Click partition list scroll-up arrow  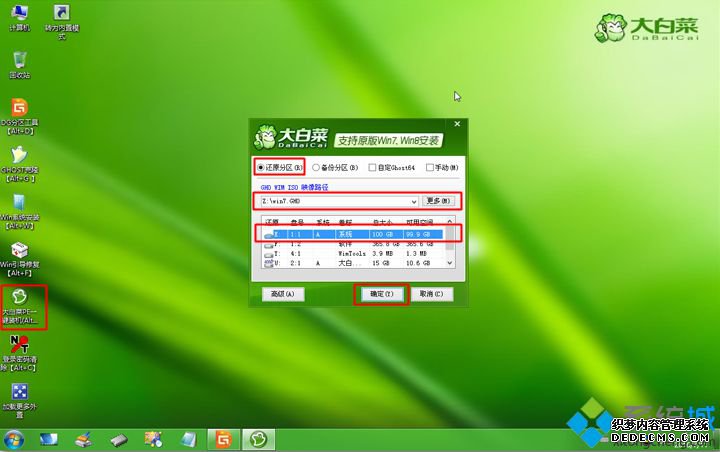tap(450, 221)
